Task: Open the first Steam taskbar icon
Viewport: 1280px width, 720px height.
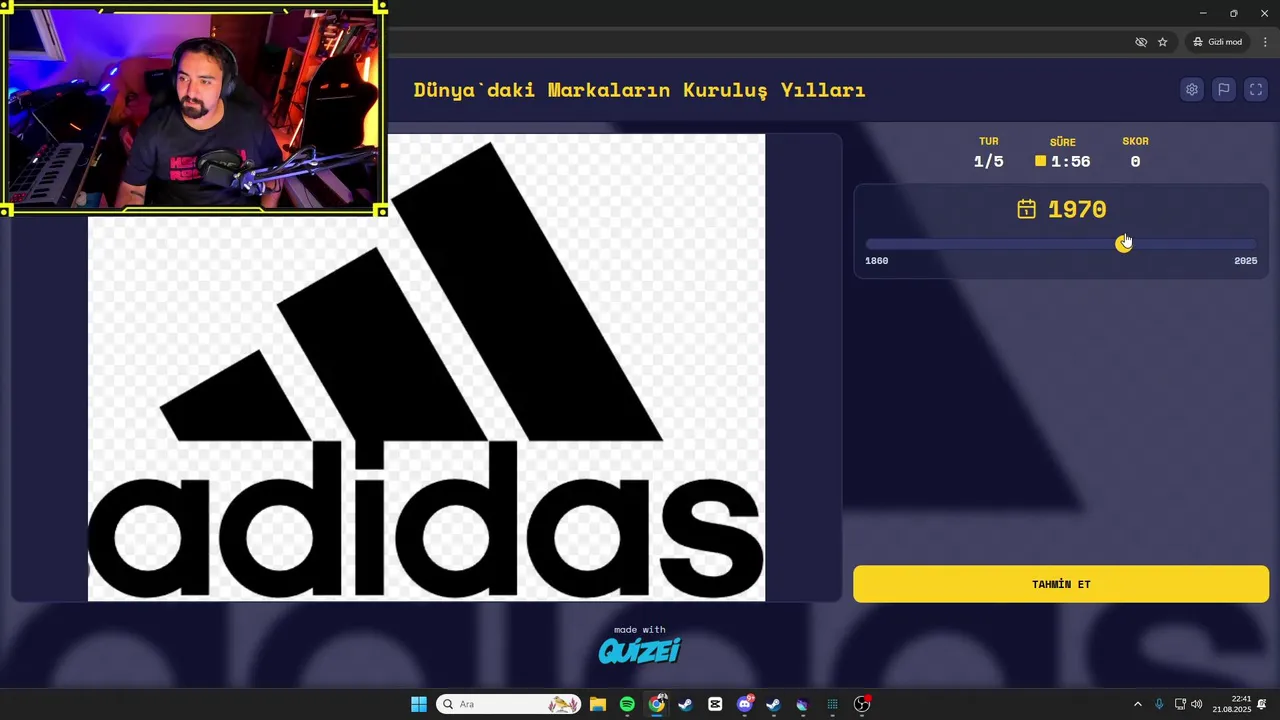Action: (685, 704)
